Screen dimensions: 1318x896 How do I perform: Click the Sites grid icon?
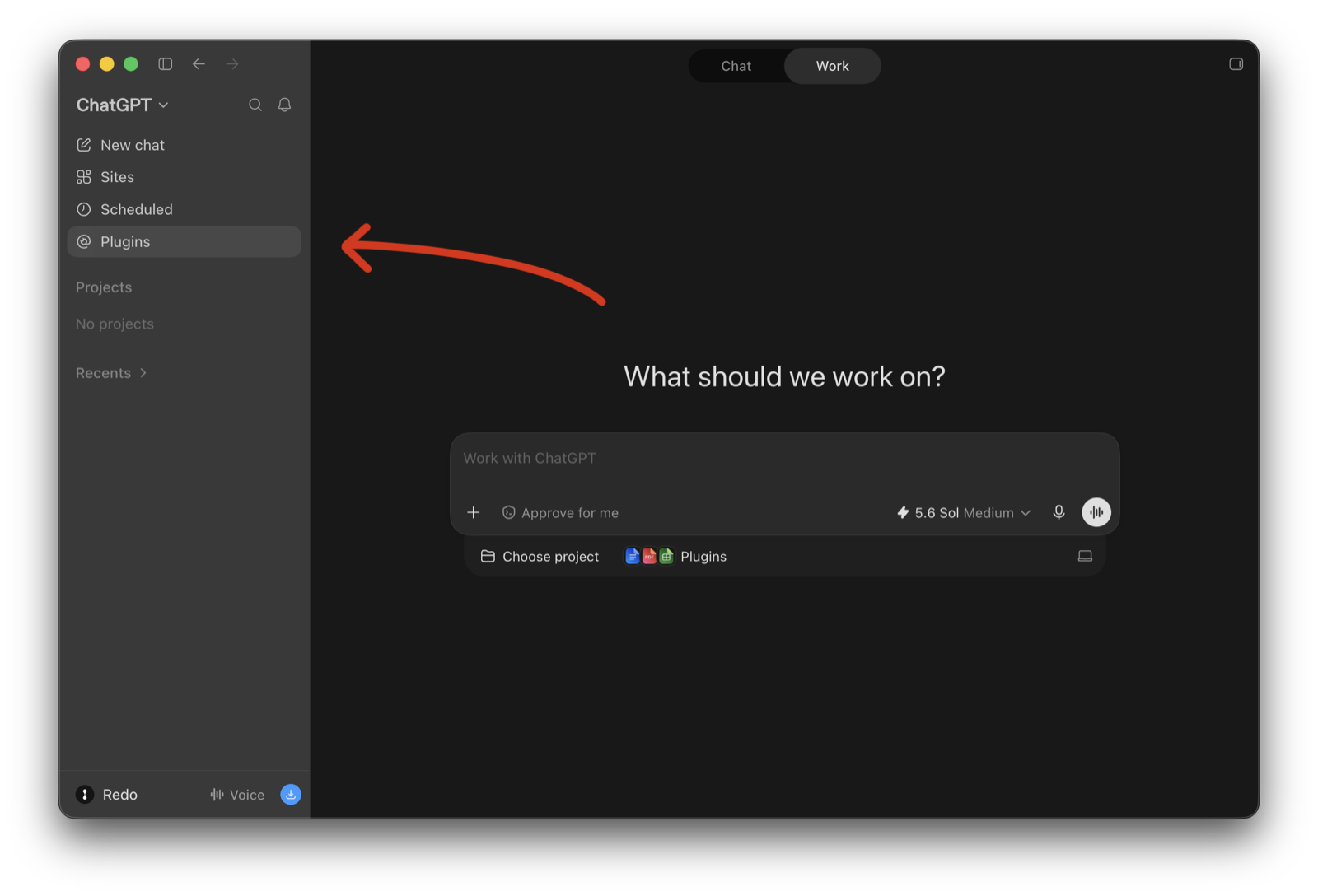[x=84, y=177]
